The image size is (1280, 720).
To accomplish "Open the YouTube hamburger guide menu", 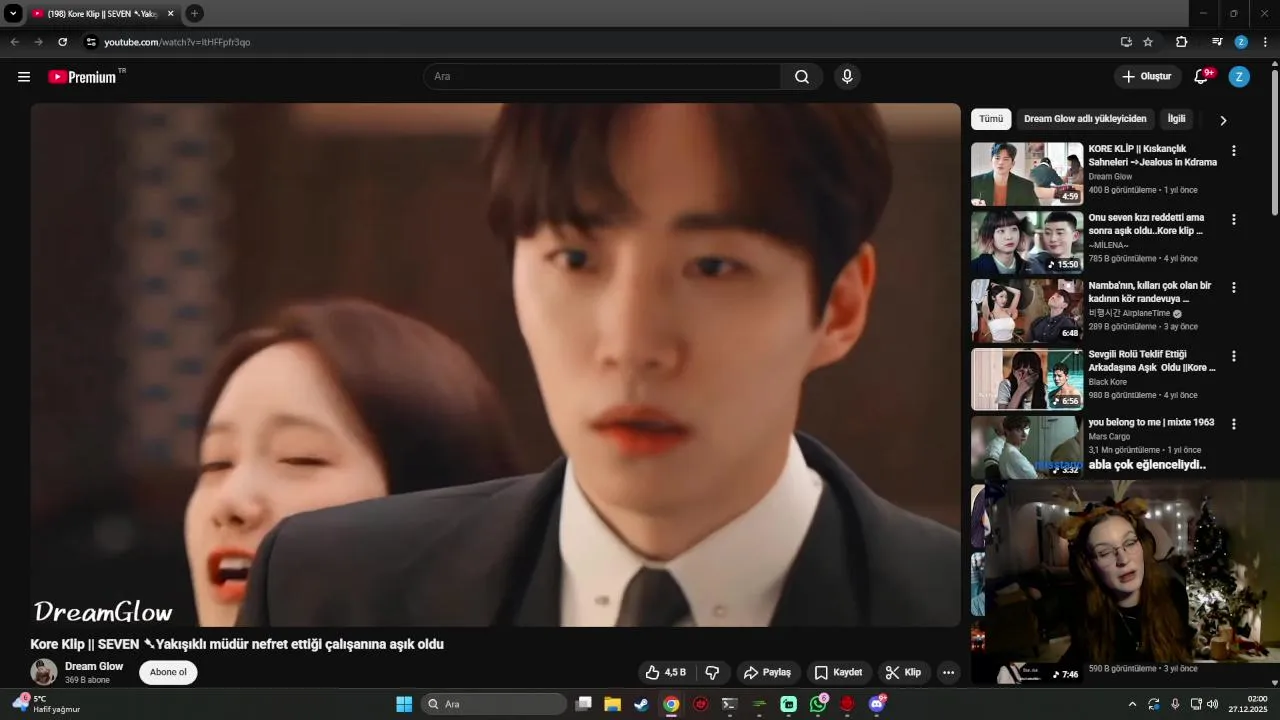I will (x=24, y=77).
